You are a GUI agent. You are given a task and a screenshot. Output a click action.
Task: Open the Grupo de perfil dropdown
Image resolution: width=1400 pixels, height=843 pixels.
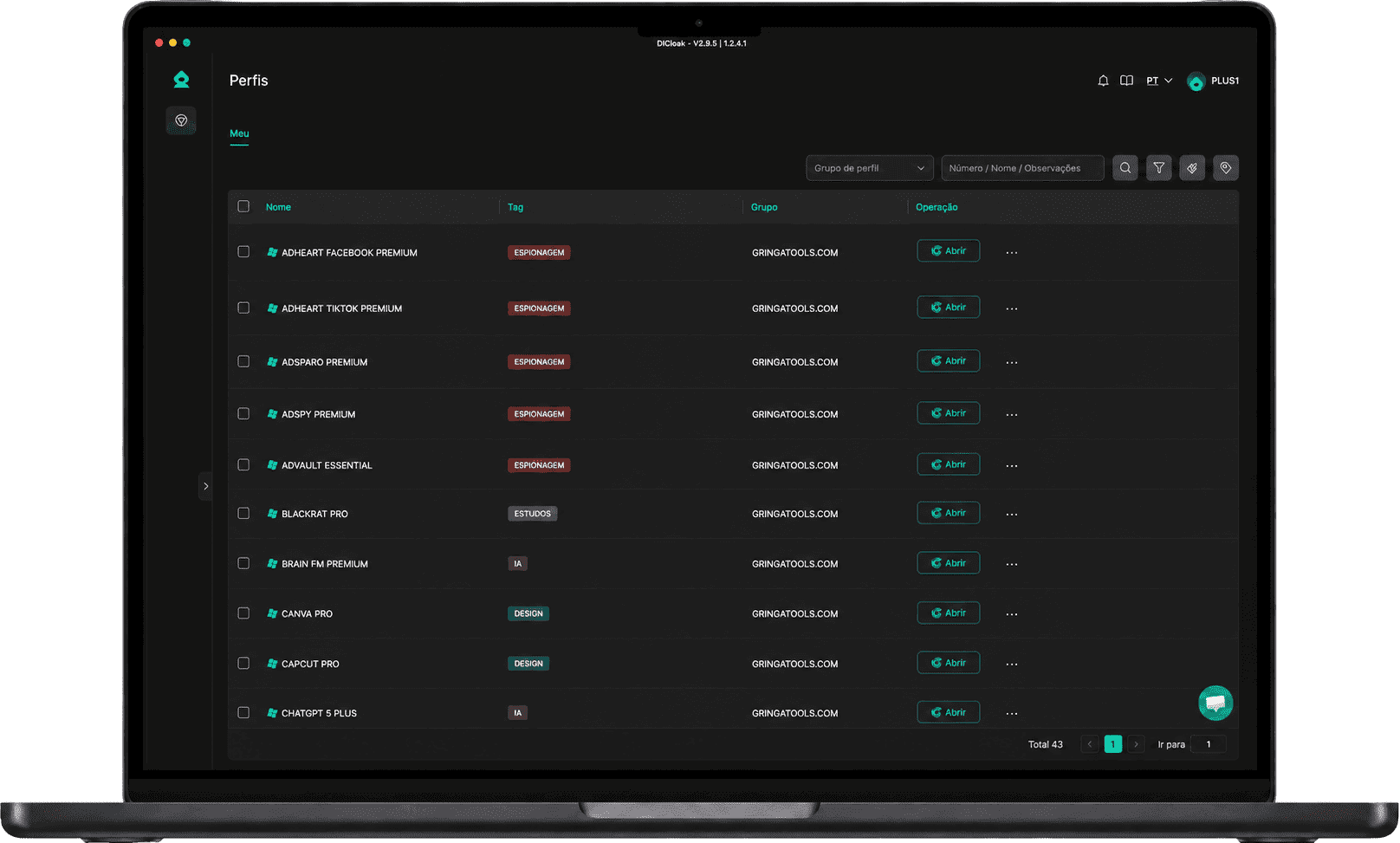coord(870,168)
